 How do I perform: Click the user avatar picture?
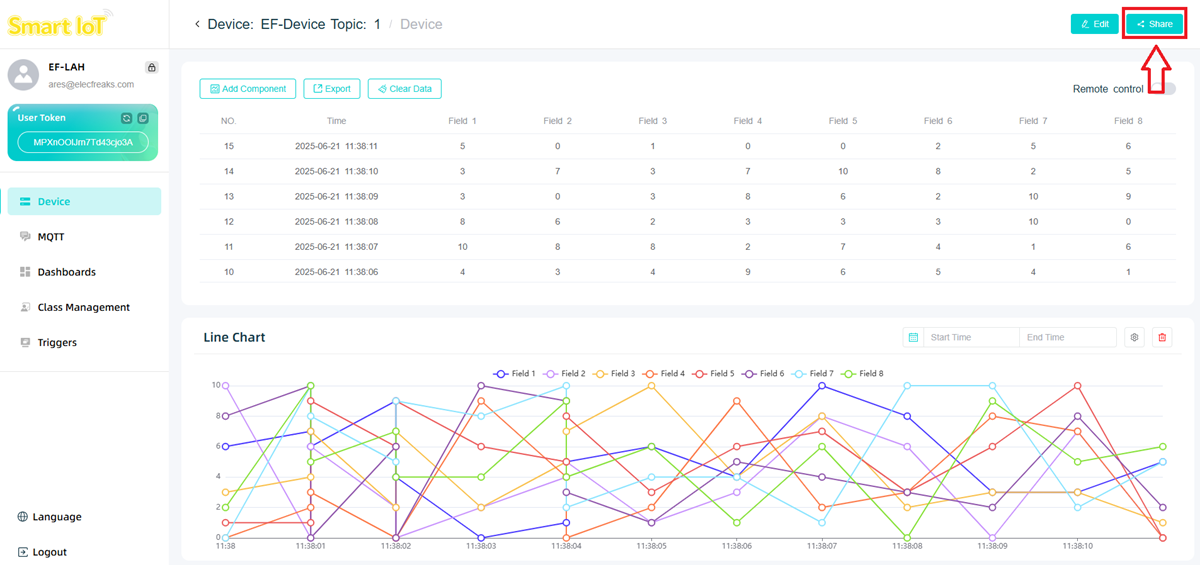23,75
